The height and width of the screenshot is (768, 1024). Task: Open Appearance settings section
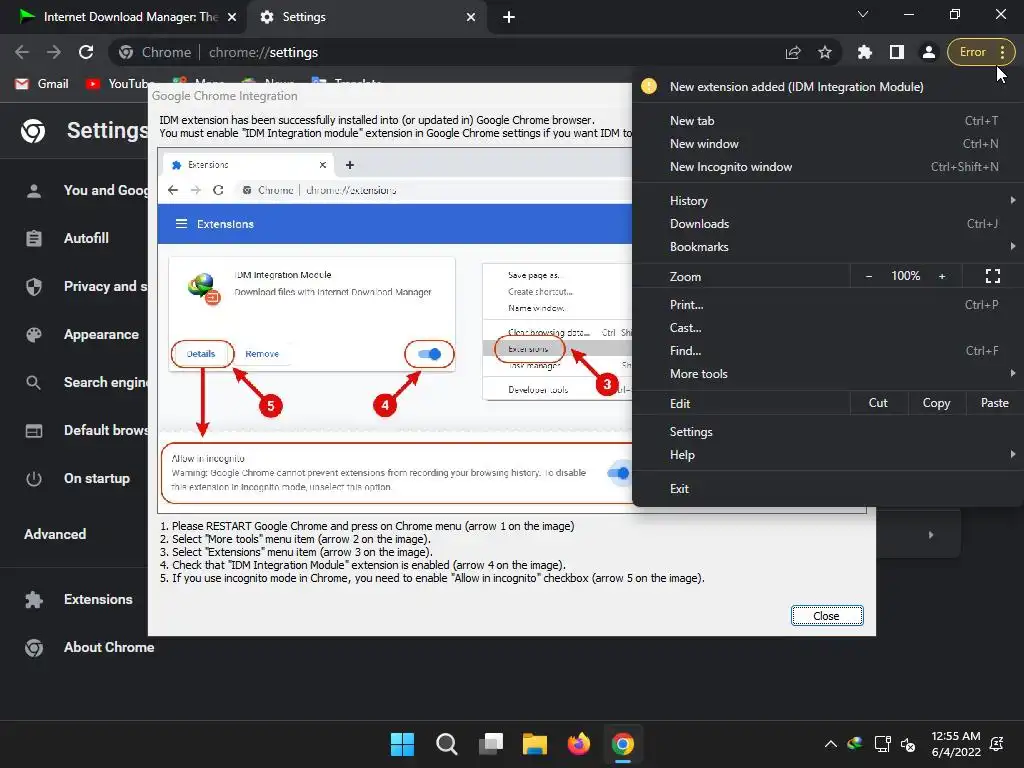click(x=82, y=334)
